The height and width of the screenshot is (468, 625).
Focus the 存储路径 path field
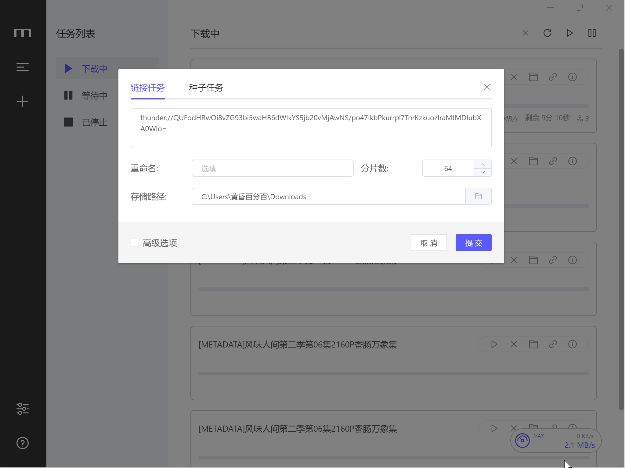click(329, 196)
